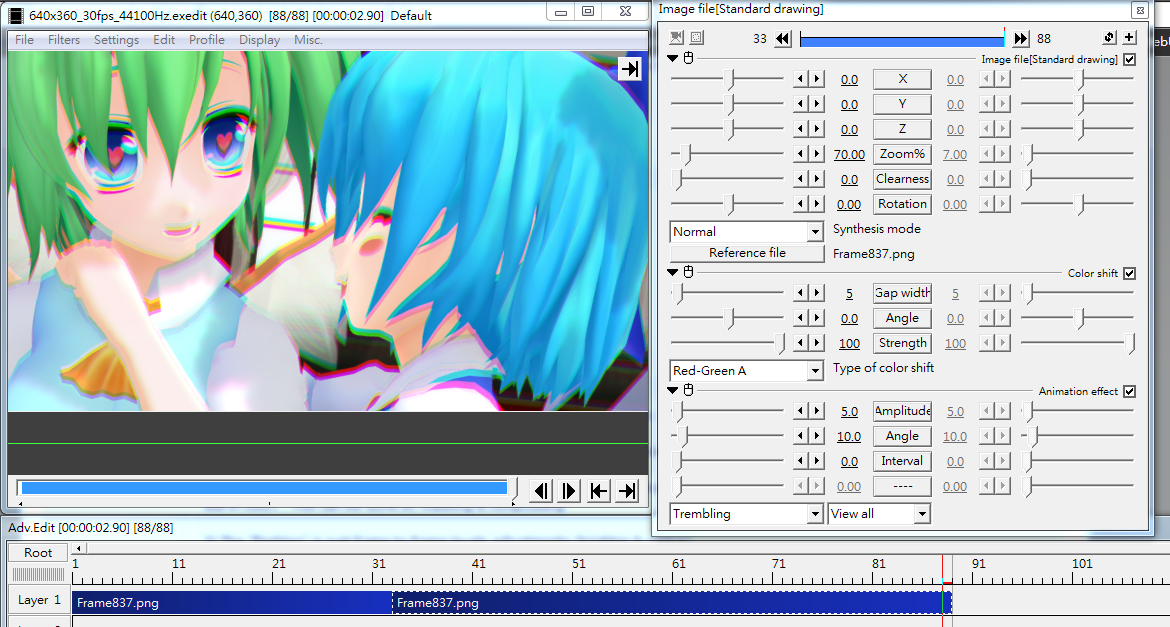Click the Zoom% parameter button
Image resolution: width=1170 pixels, height=627 pixels.
(902, 154)
